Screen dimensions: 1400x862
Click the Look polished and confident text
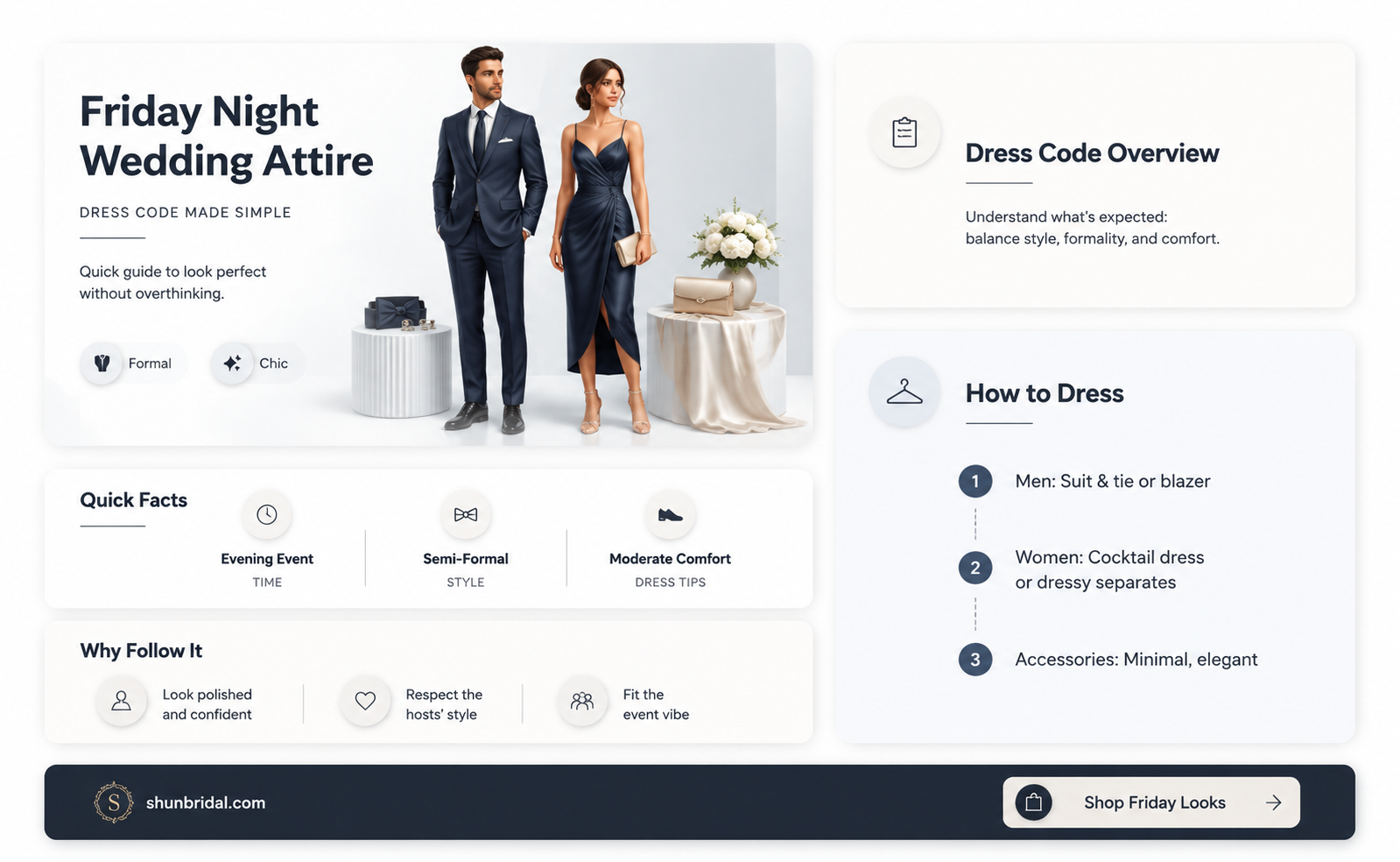(x=208, y=704)
